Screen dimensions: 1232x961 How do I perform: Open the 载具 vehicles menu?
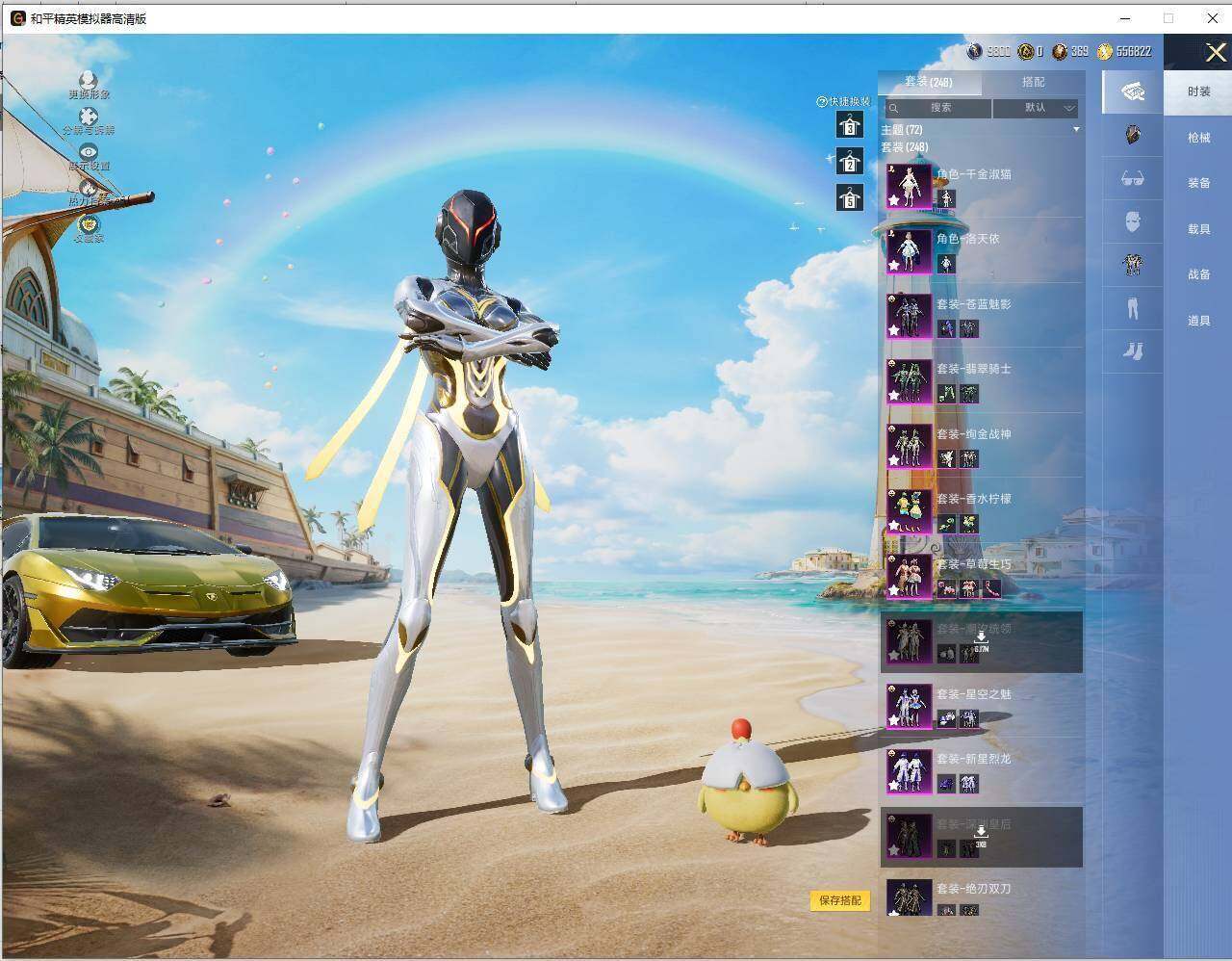tap(1198, 229)
